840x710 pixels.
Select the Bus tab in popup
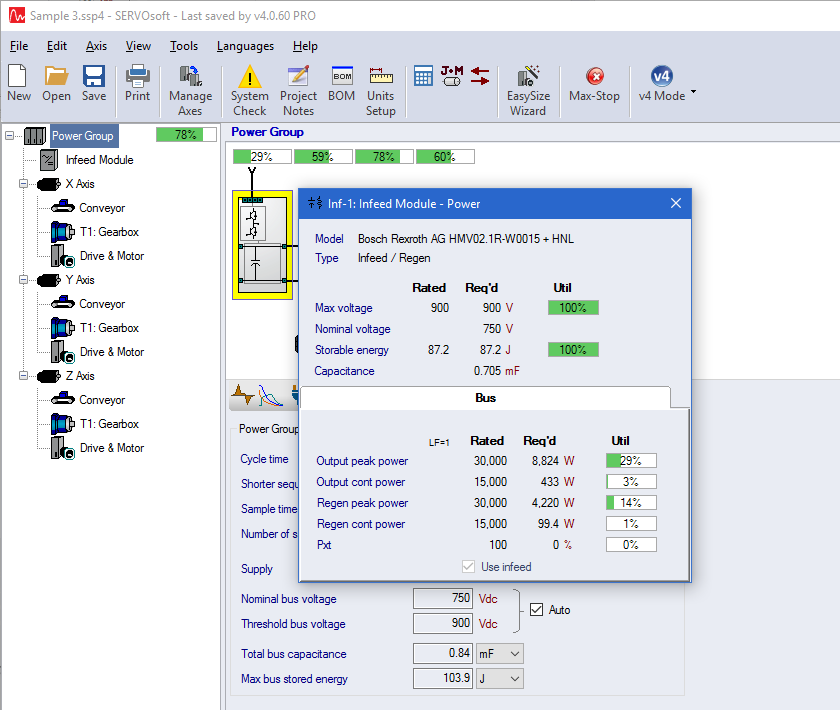pyautogui.click(x=485, y=398)
